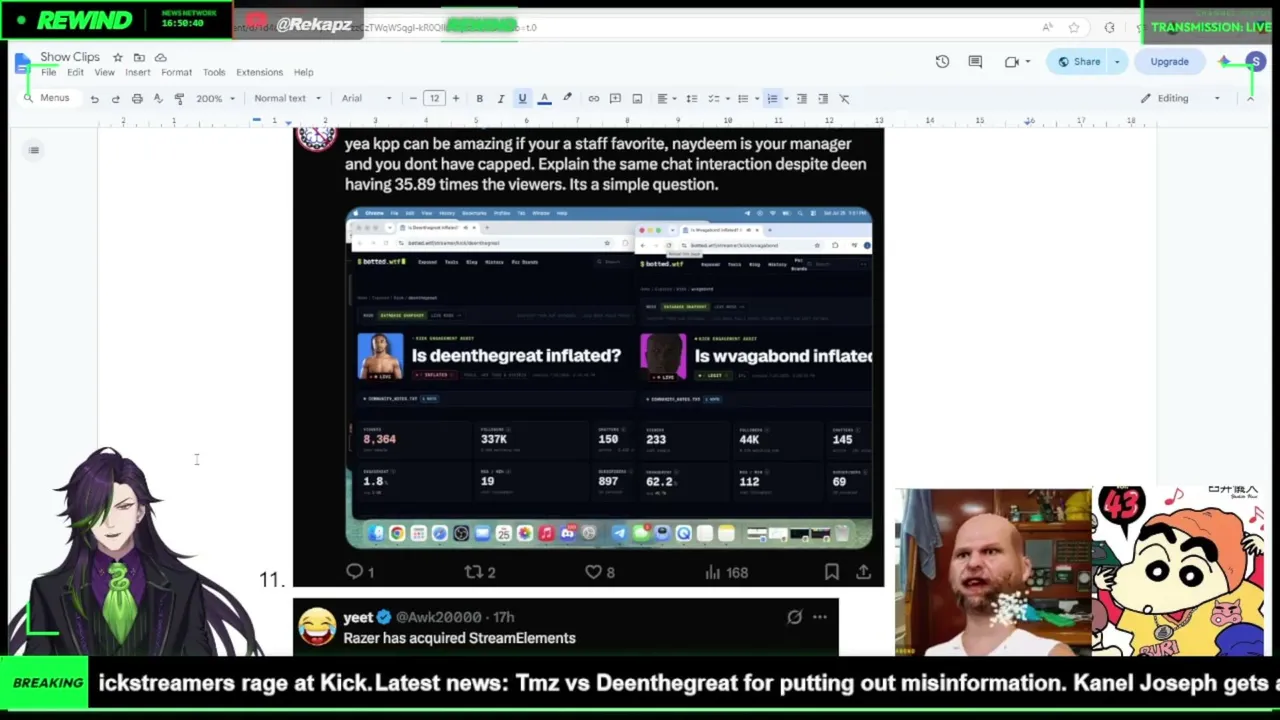Show the document outline
Screen dimensions: 1280x720
coord(34,150)
